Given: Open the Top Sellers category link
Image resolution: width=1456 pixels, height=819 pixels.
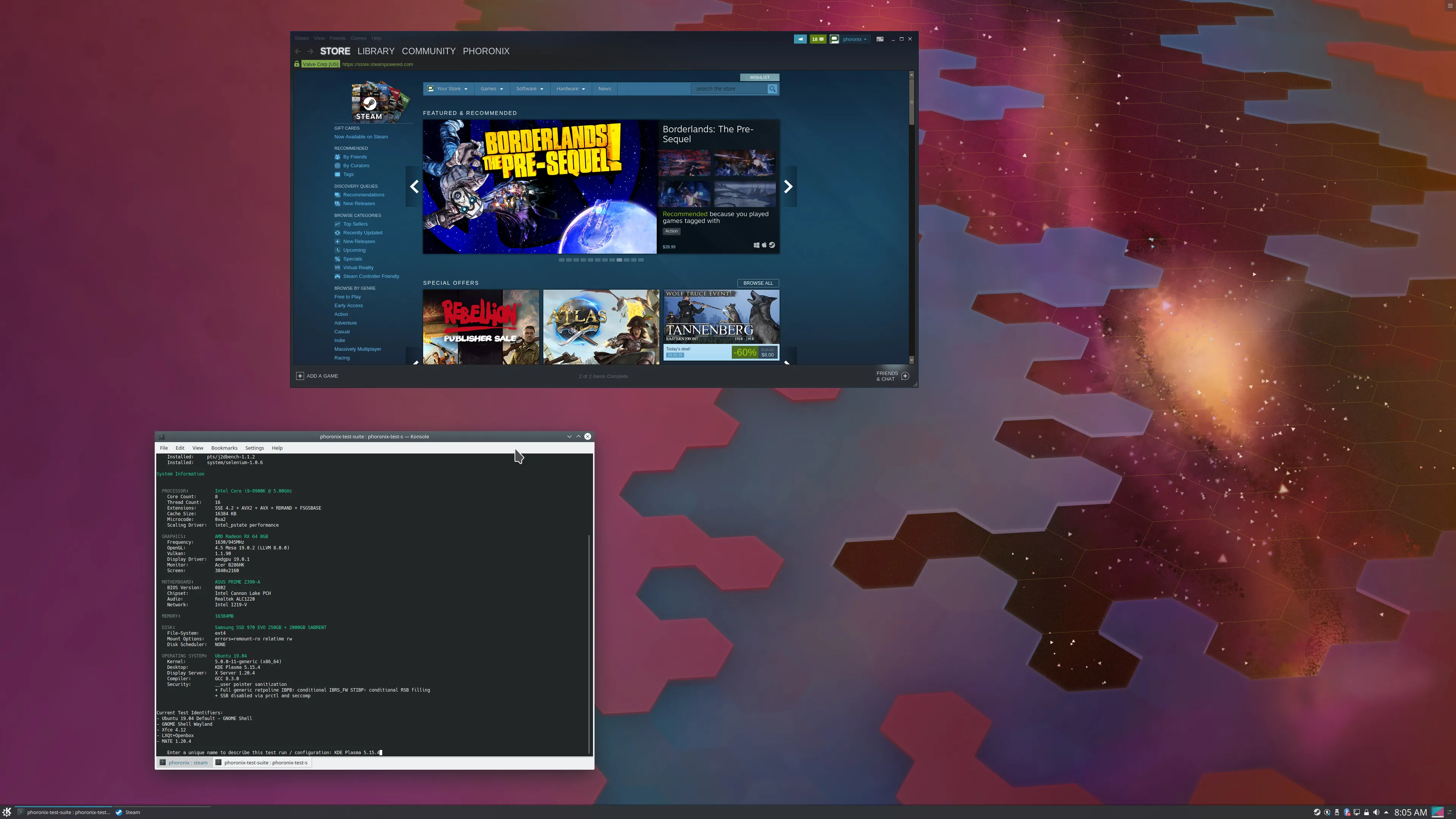Looking at the screenshot, I should pos(355,224).
